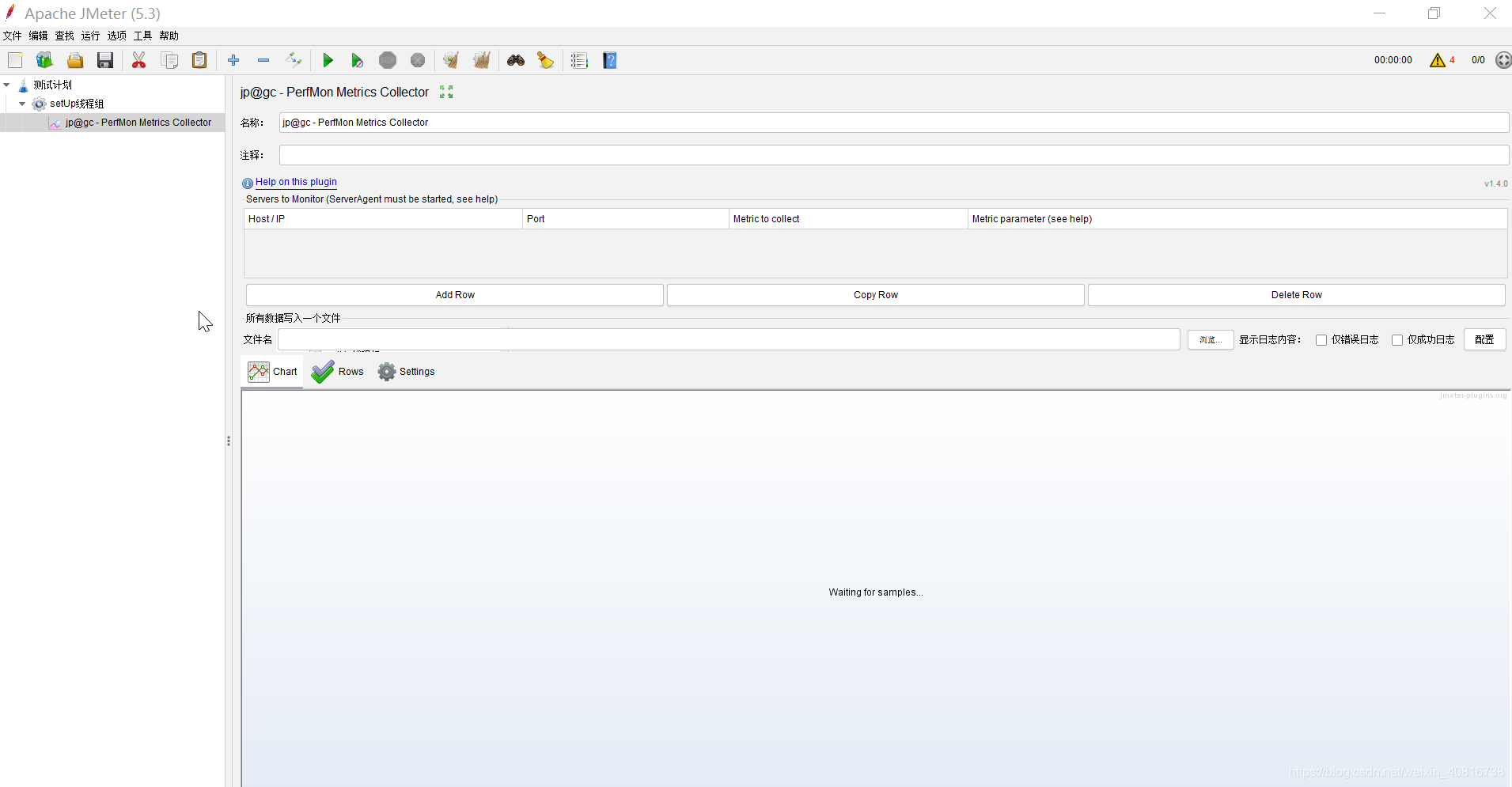Click the Copy icon in toolbar

169,60
